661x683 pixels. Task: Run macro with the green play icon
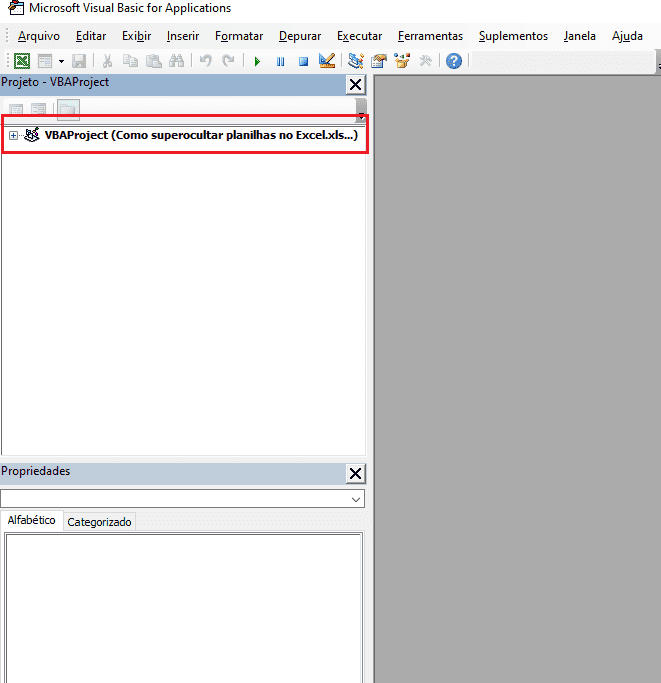tap(257, 61)
